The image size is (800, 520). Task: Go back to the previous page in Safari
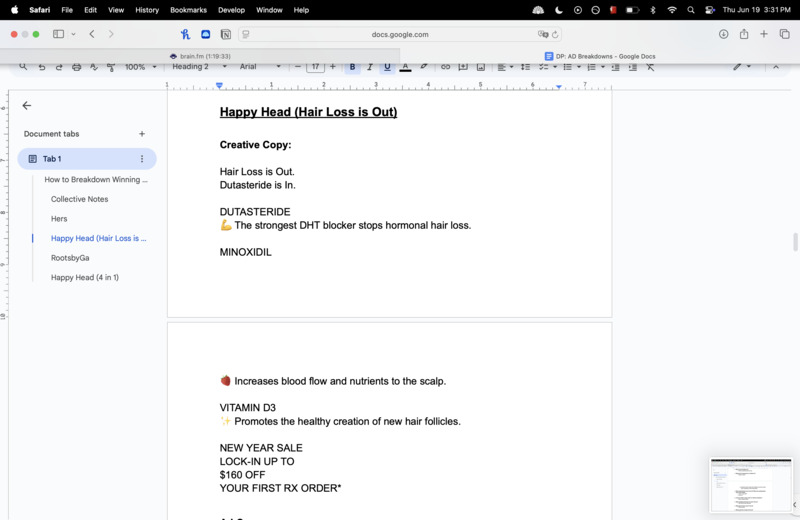[92, 34]
